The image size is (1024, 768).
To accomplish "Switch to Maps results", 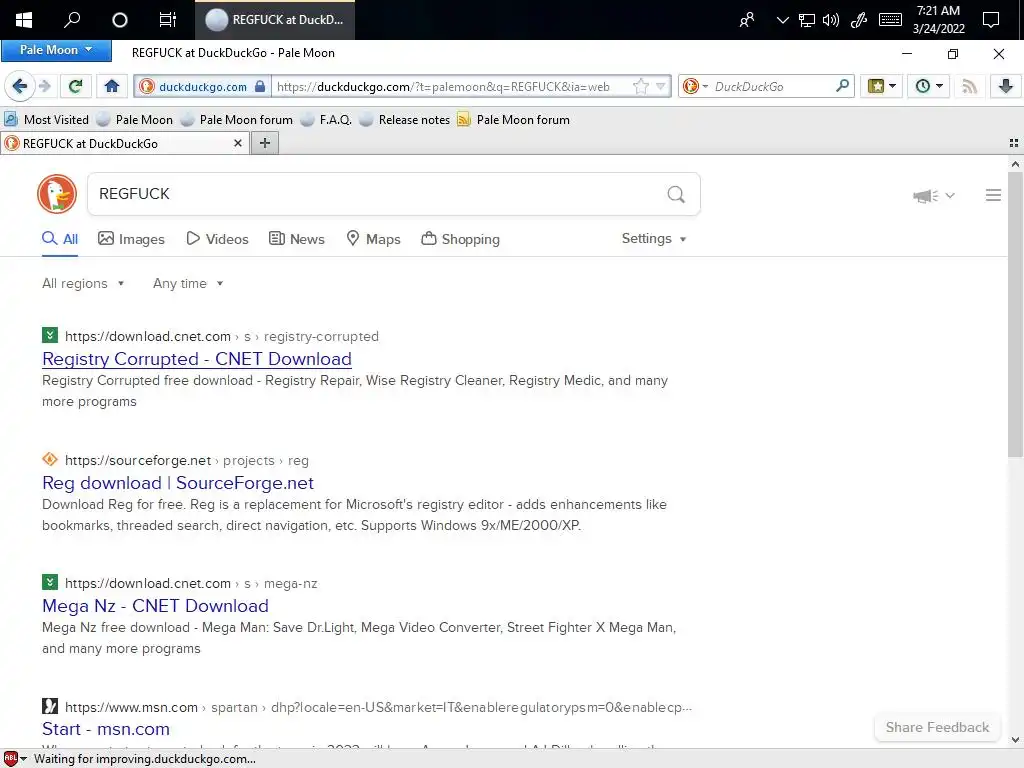I will click(373, 239).
